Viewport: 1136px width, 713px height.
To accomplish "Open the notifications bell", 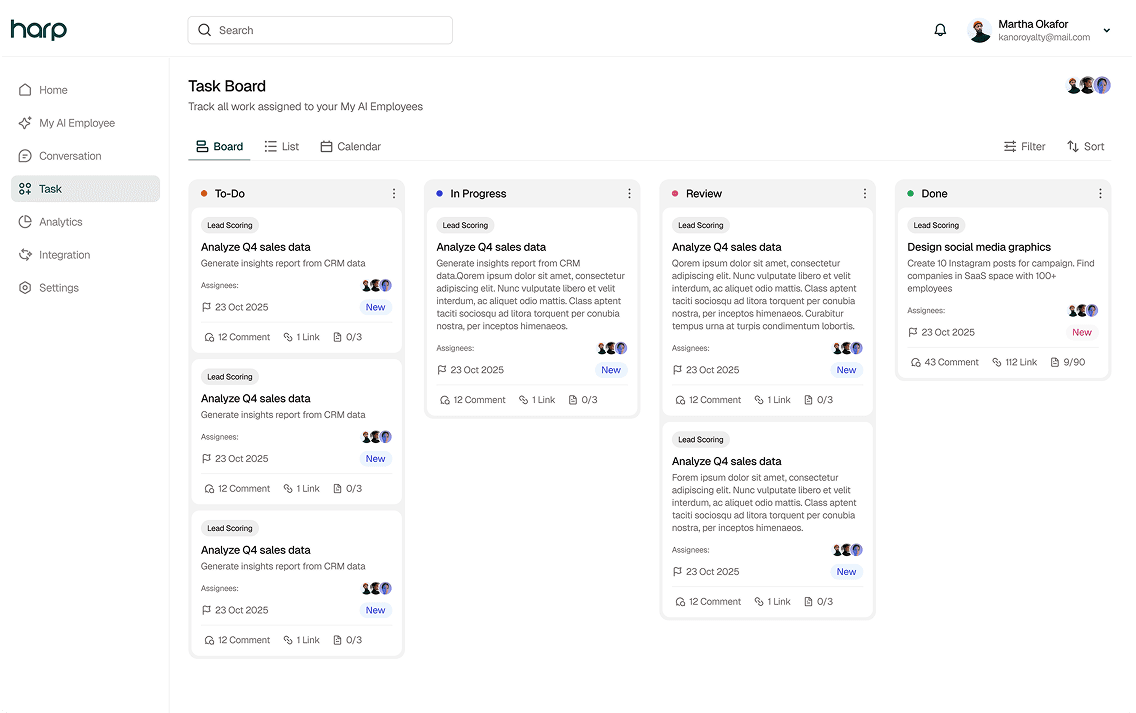I will pyautogui.click(x=939, y=29).
